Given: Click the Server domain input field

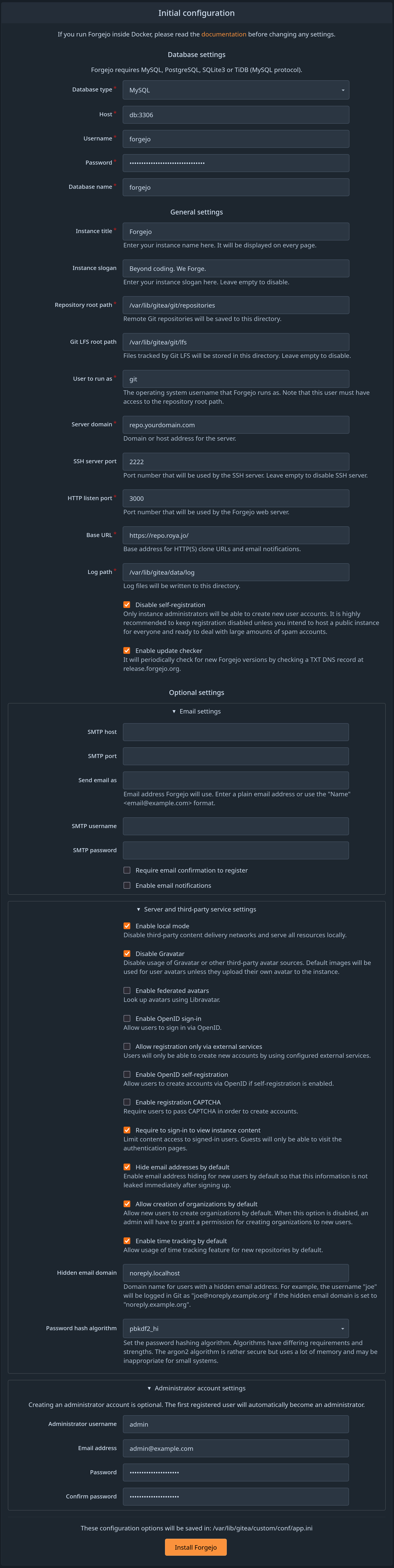Looking at the screenshot, I should click(236, 425).
